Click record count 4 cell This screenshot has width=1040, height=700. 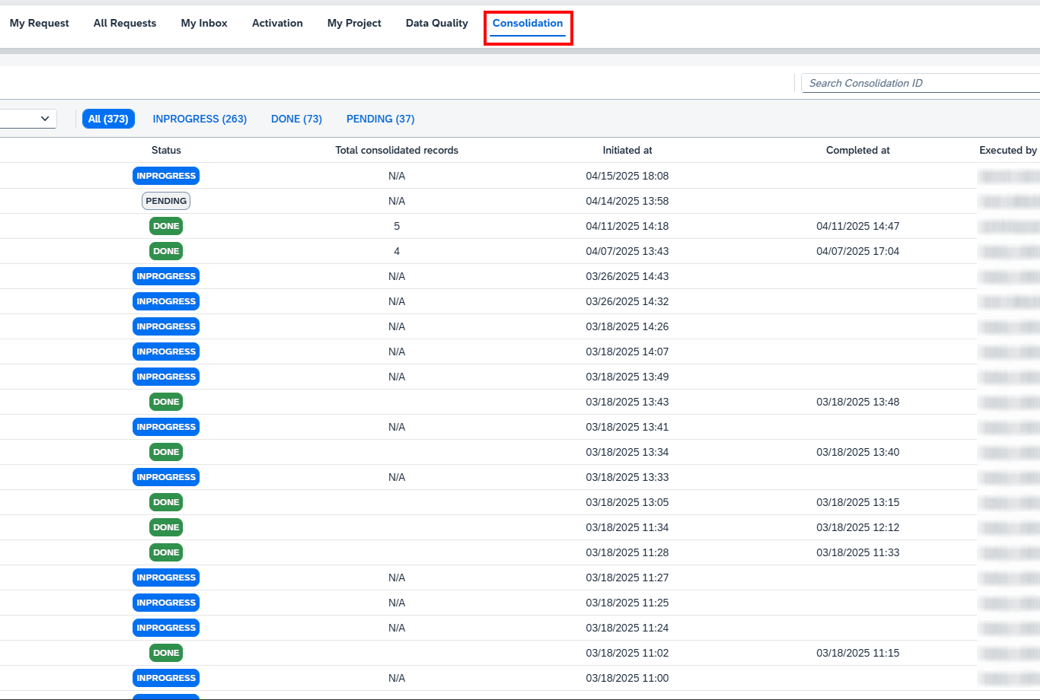click(397, 251)
